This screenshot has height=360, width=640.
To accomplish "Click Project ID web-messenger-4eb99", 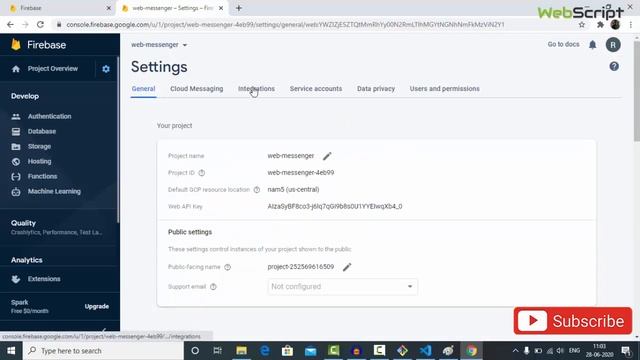I will pos(301,173).
